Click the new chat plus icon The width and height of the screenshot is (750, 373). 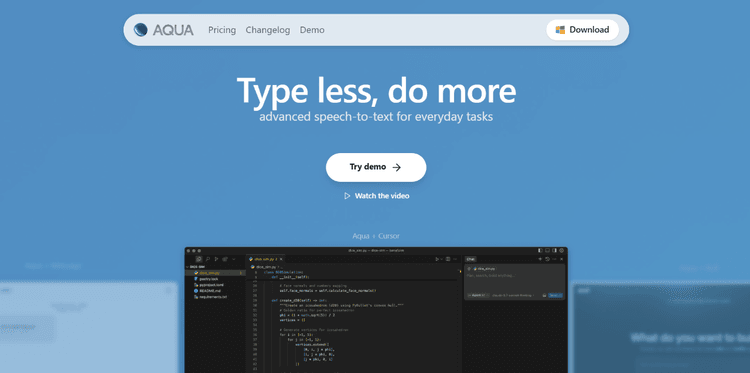(x=540, y=259)
